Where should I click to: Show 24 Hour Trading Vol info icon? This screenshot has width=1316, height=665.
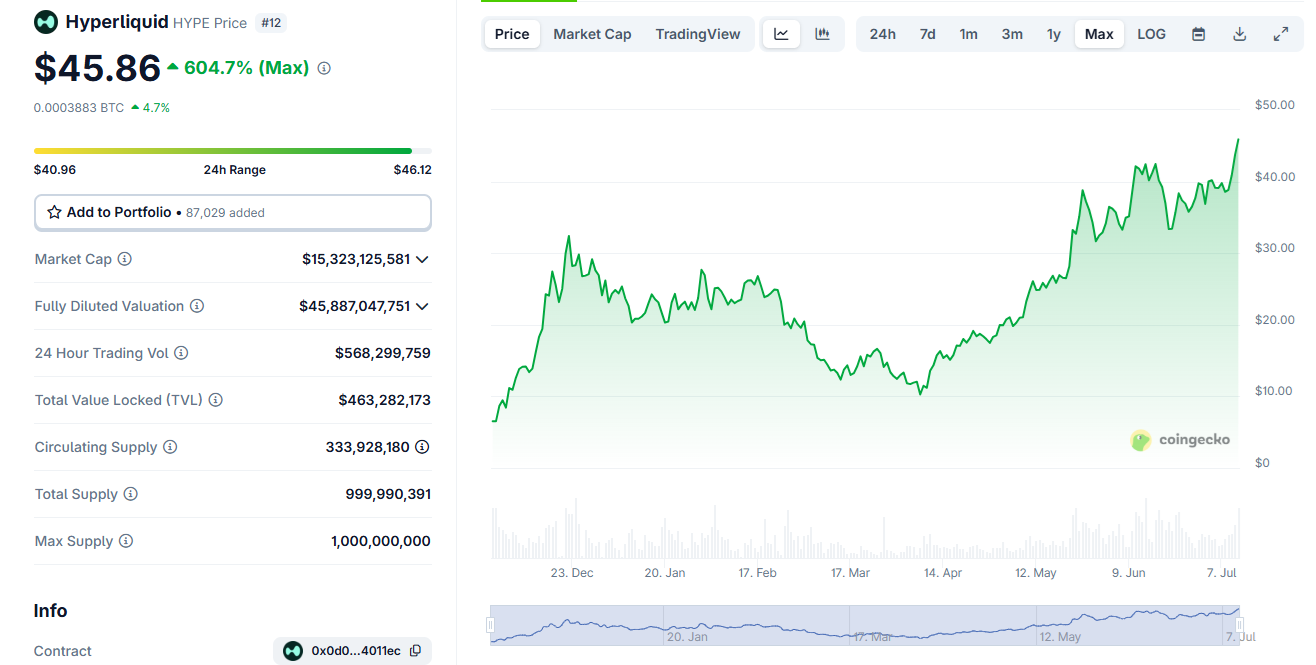click(181, 353)
